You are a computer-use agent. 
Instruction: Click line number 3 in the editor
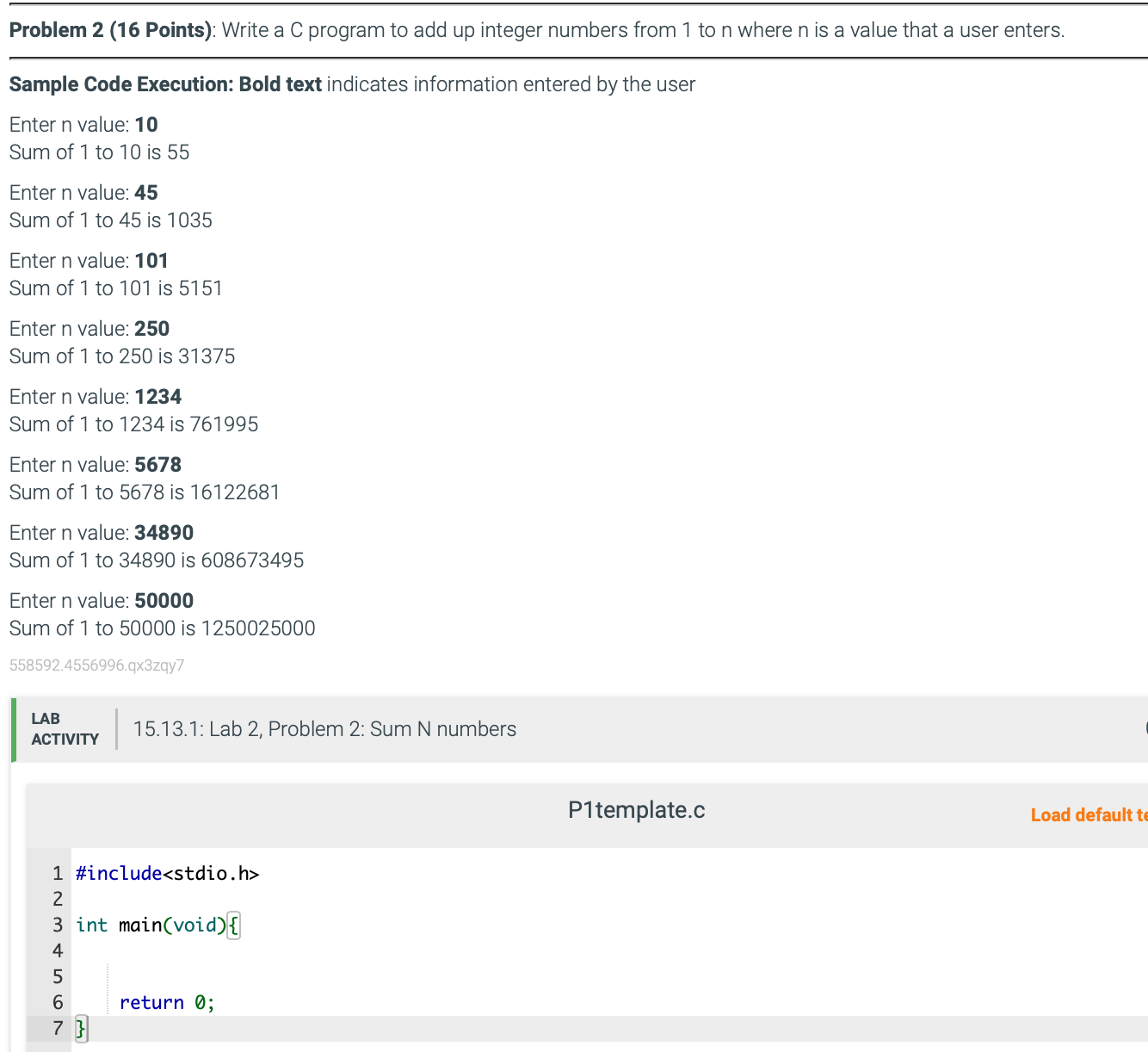[x=57, y=925]
